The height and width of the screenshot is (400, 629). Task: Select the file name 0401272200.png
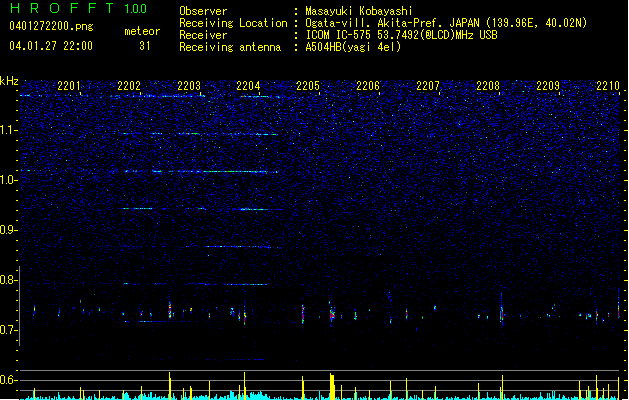coord(51,27)
